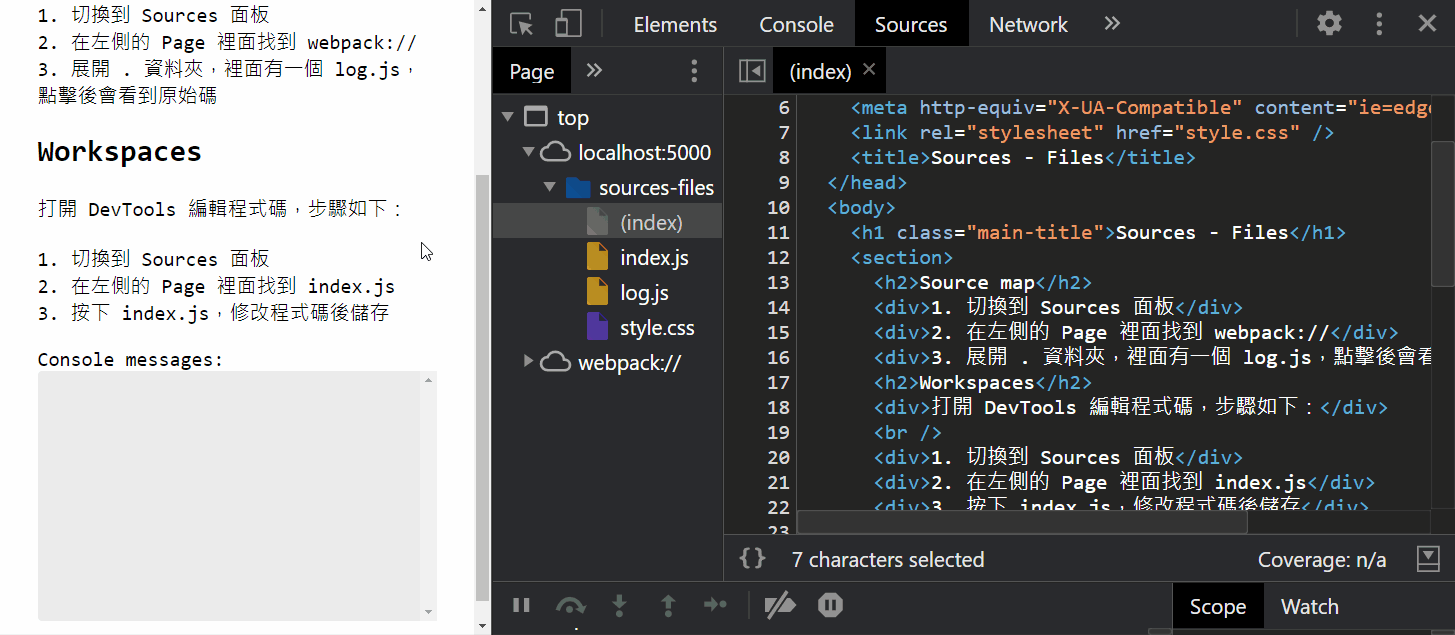Click the Step over next function call icon
Screen dimensions: 1455x635
click(571, 605)
